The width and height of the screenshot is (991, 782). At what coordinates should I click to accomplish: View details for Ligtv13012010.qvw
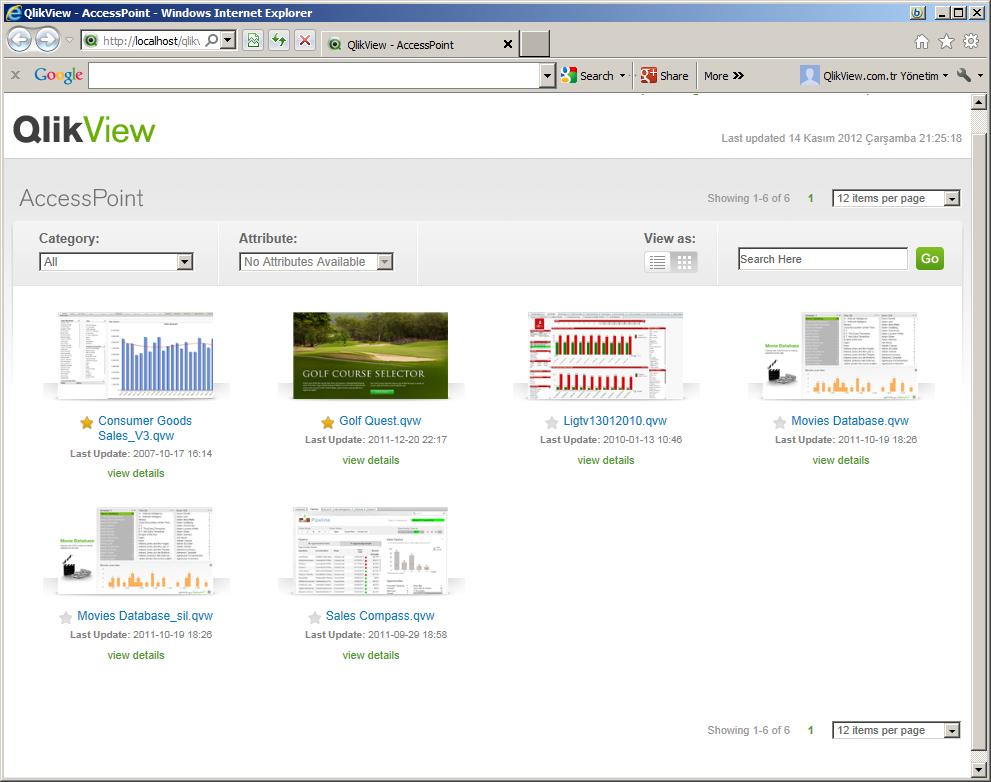pos(606,460)
